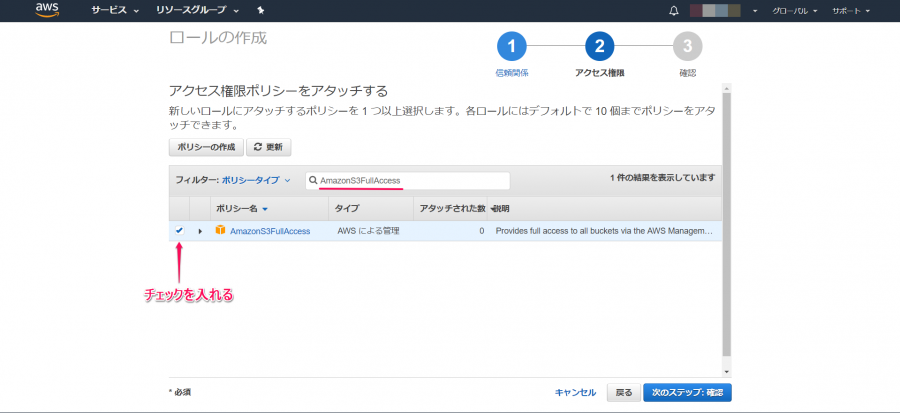Sort by ポリシー名 column header

242,209
